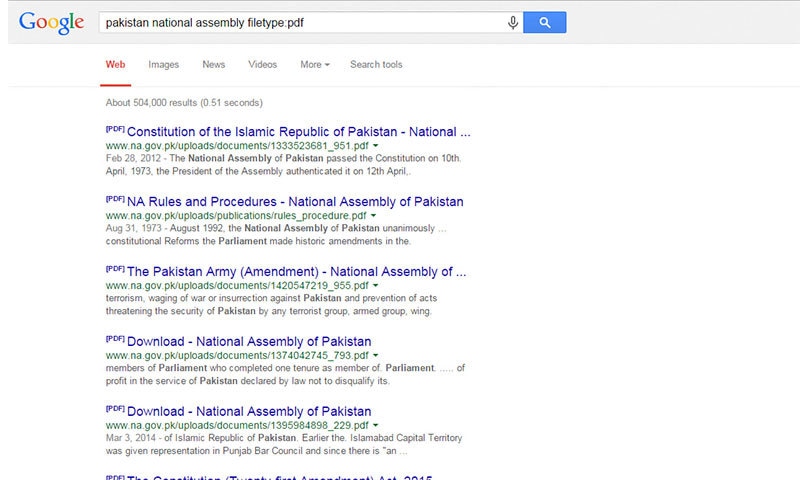
Task: Open Search tools options
Action: (x=376, y=65)
